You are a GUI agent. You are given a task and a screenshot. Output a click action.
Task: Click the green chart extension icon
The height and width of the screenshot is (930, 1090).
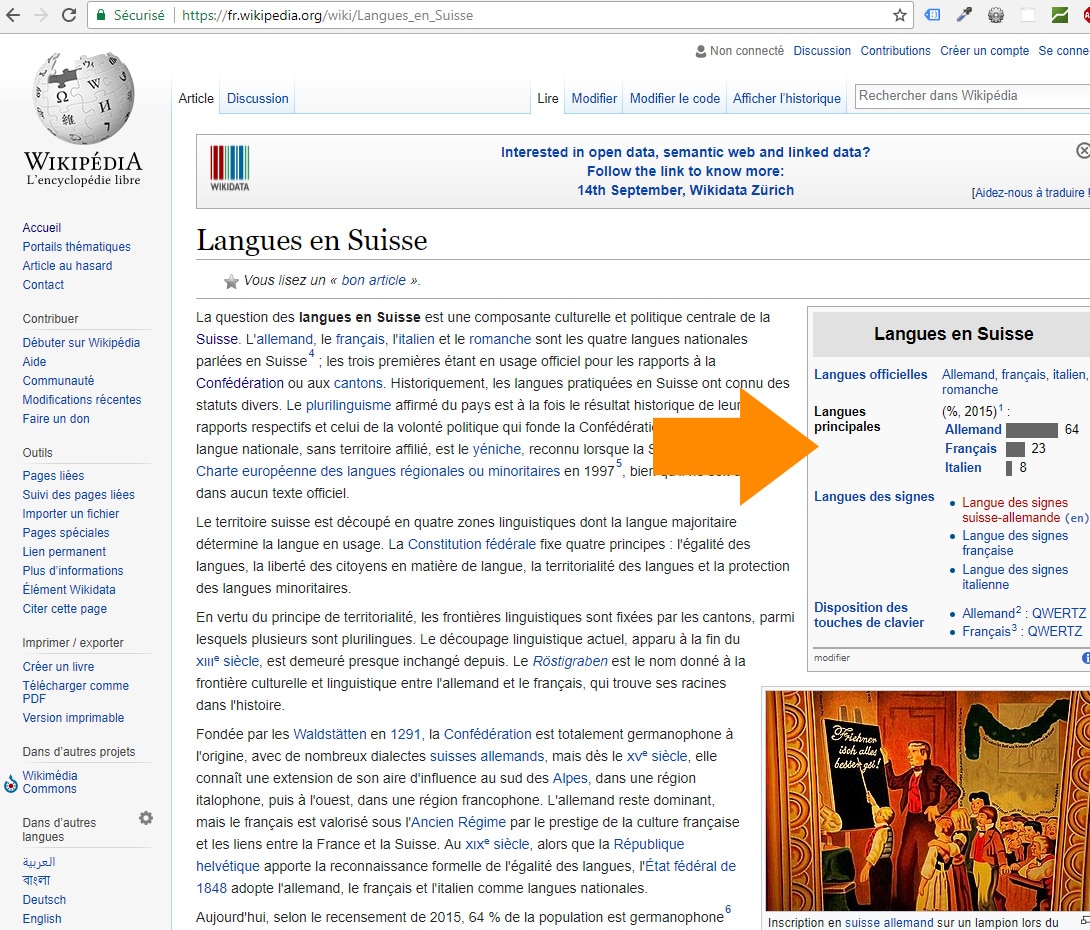[x=1059, y=15]
